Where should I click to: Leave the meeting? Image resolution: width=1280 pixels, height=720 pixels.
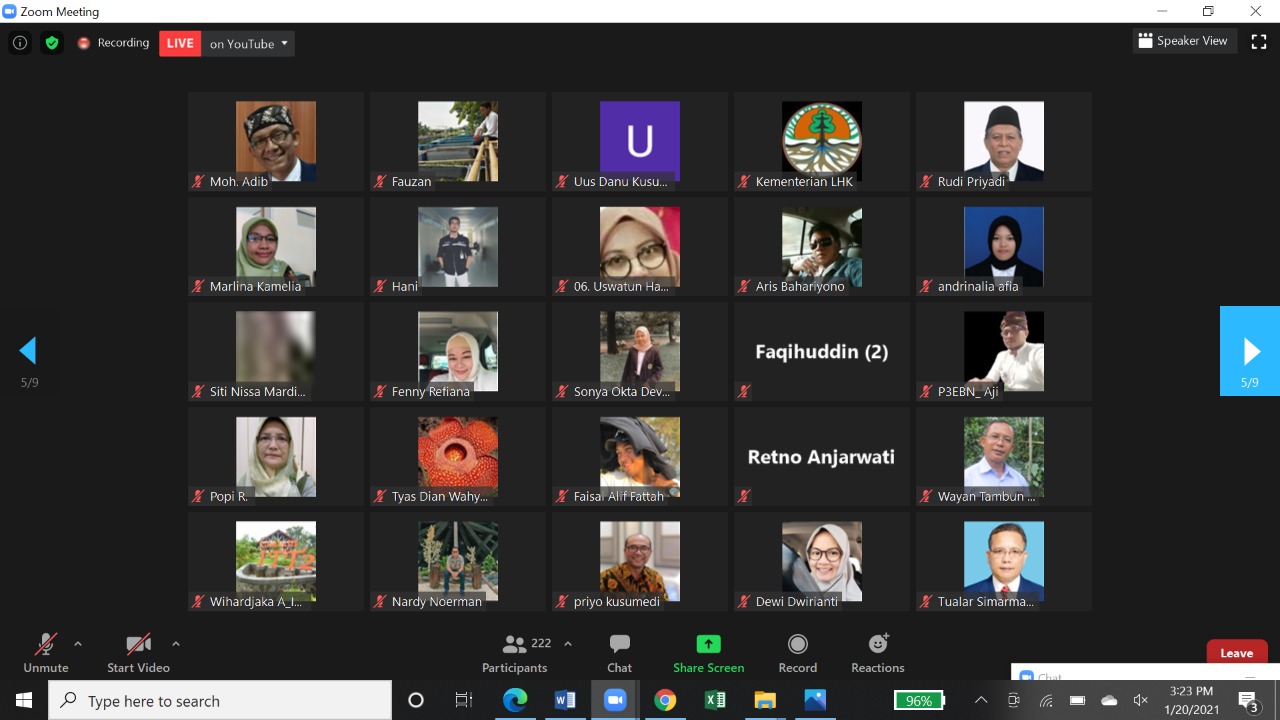pyautogui.click(x=1236, y=653)
